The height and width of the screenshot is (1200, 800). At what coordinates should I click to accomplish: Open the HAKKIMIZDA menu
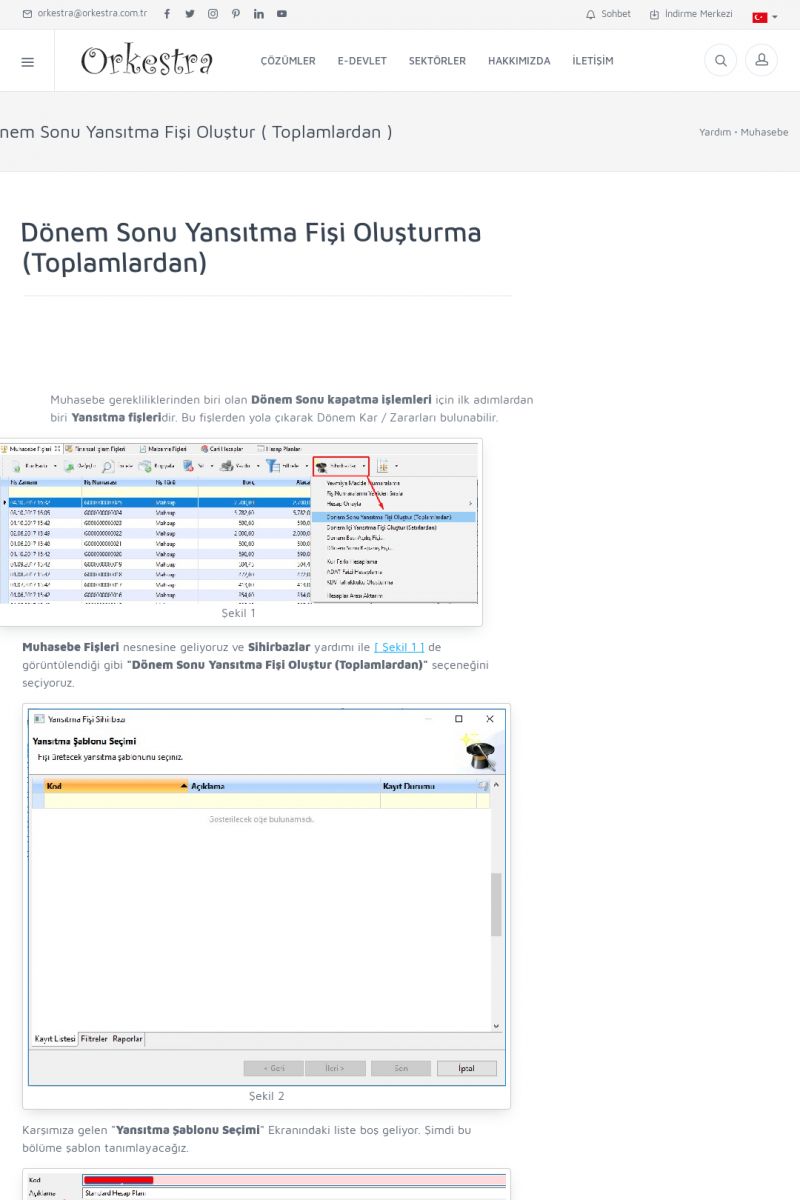519,61
